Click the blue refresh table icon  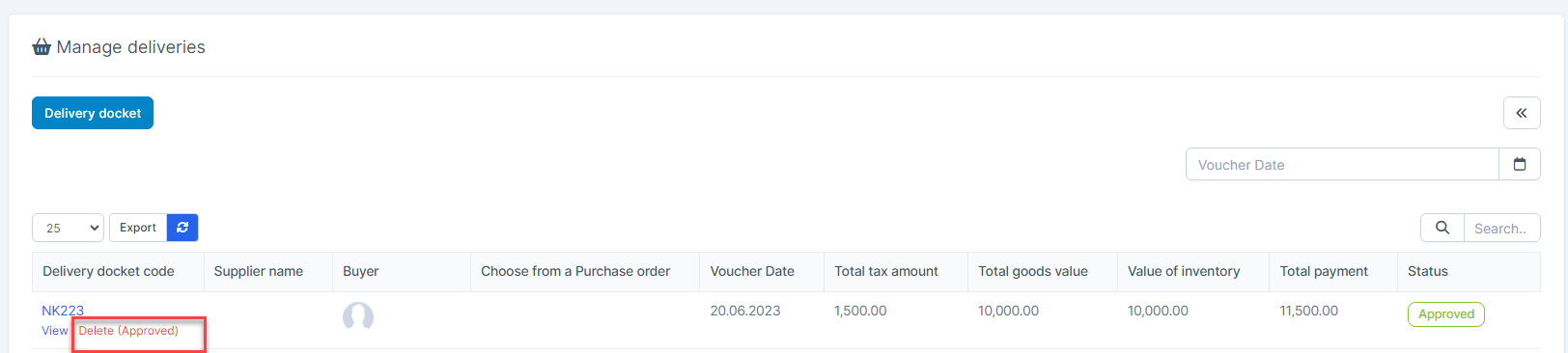pyautogui.click(x=182, y=228)
